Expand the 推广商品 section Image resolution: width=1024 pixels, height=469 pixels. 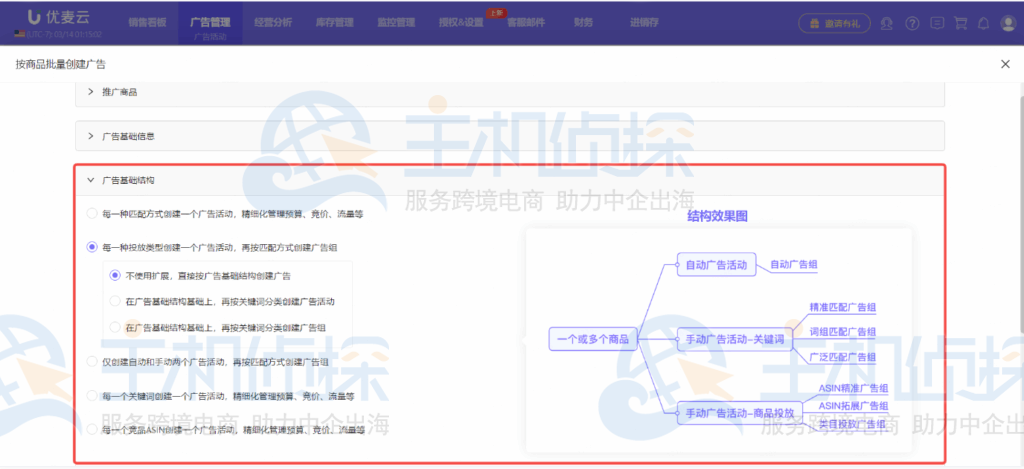[509, 92]
